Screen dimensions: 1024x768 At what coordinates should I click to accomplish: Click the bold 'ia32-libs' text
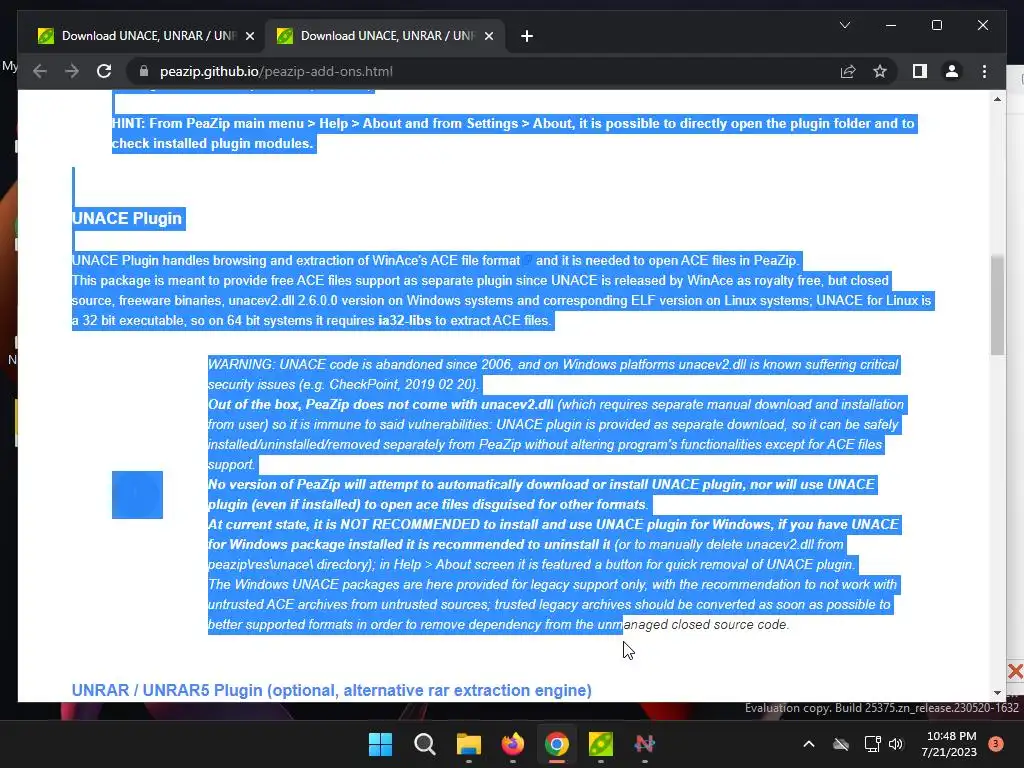(x=405, y=321)
